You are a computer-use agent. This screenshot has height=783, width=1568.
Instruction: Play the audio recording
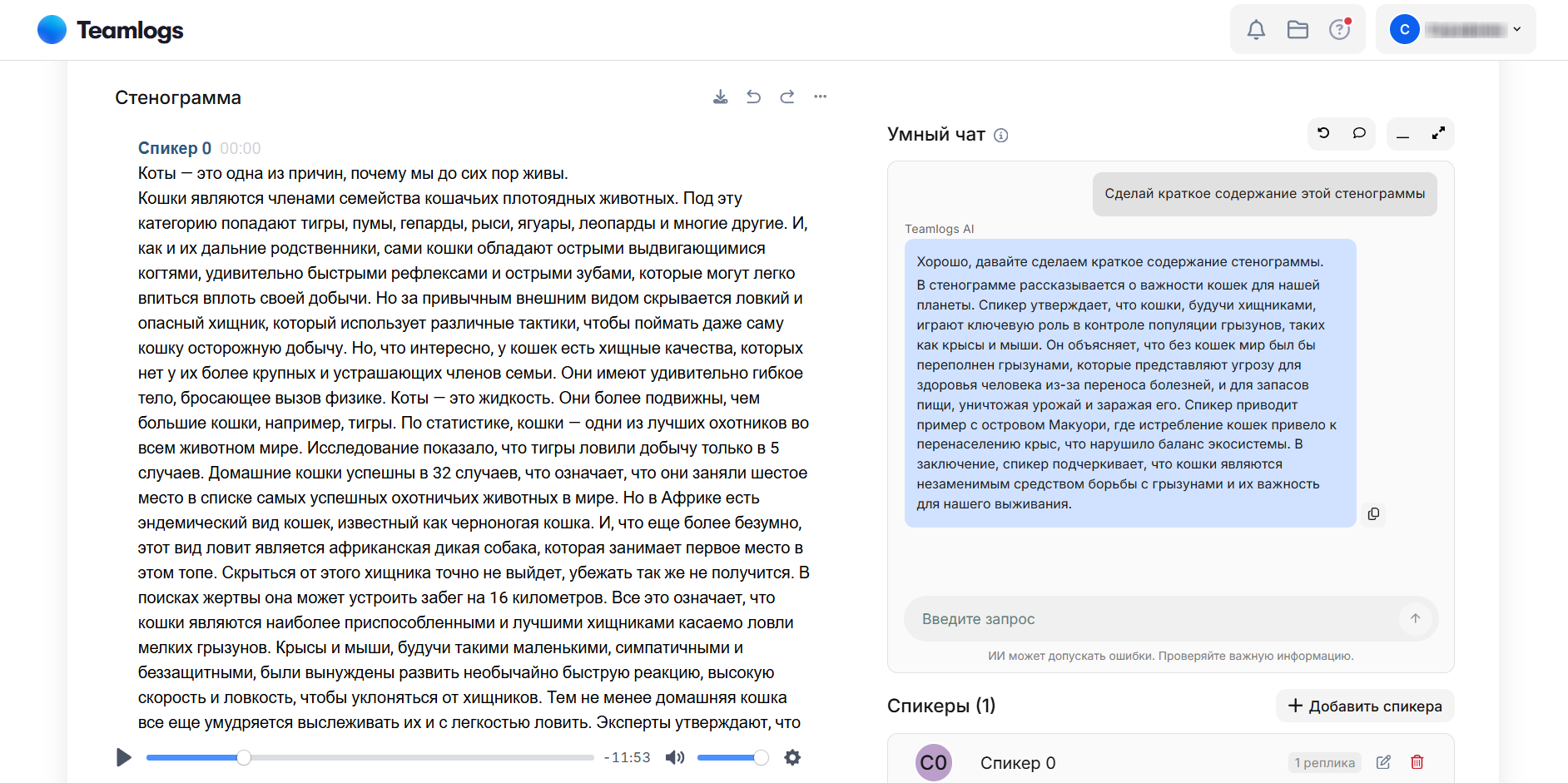coord(124,757)
